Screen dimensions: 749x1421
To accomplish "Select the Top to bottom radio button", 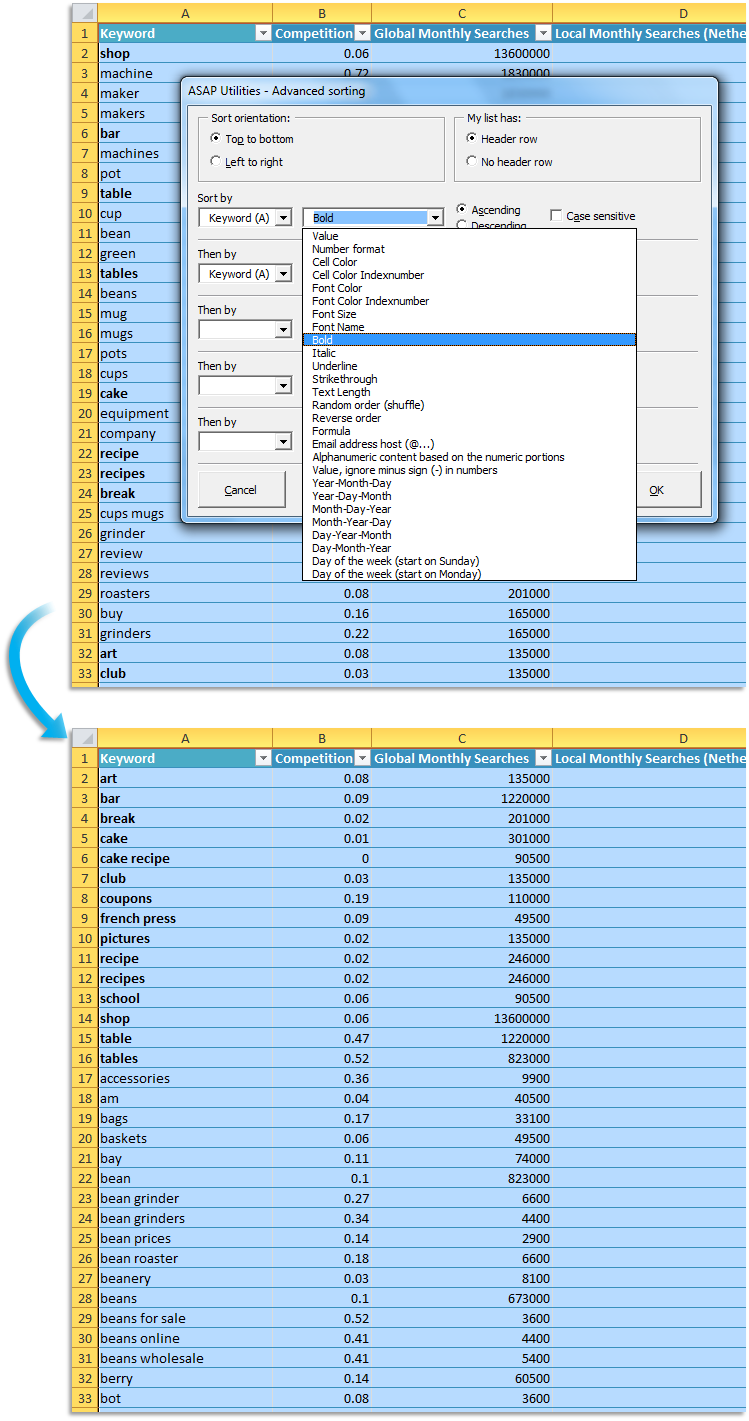I will (x=216, y=139).
